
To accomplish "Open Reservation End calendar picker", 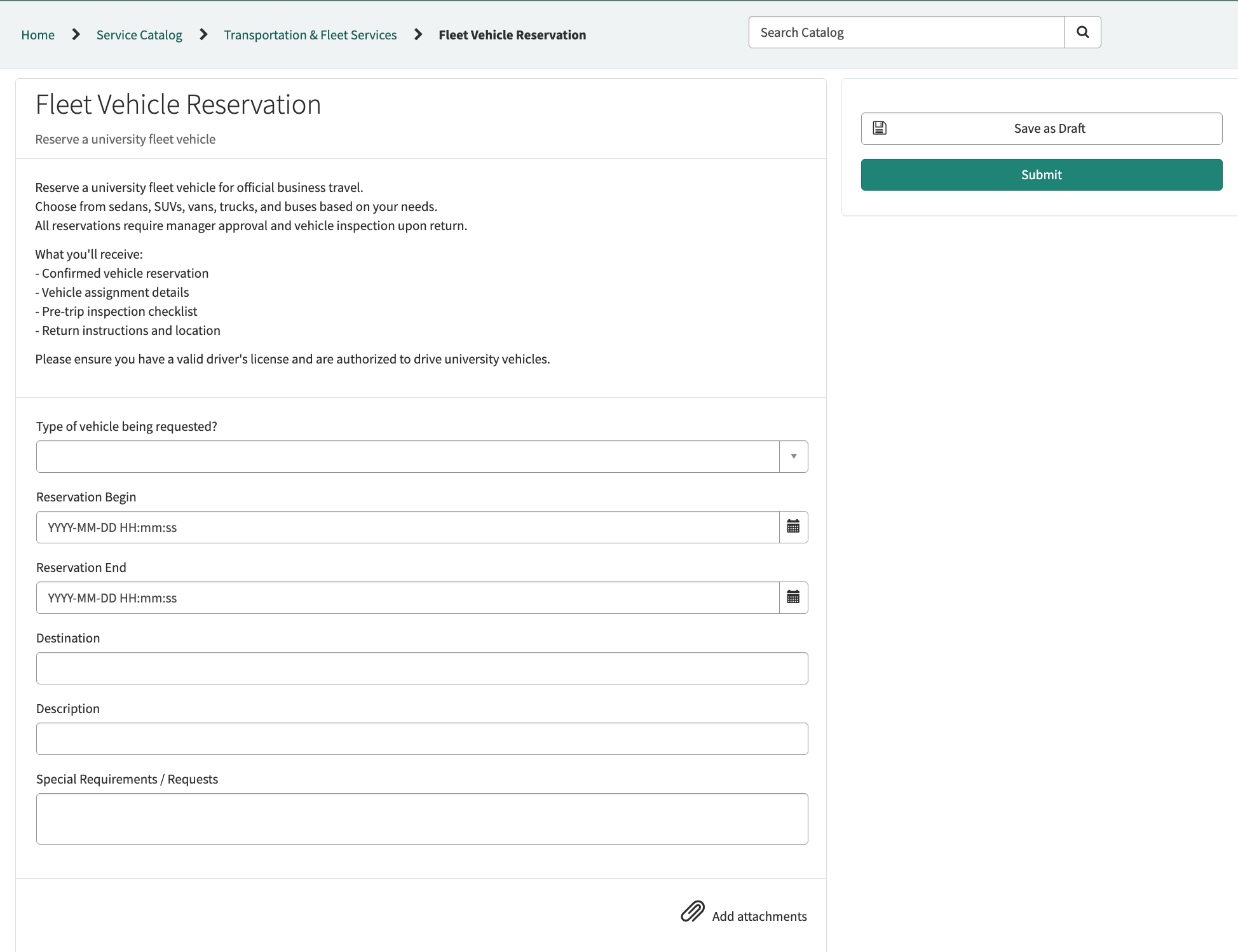I will 793,597.
